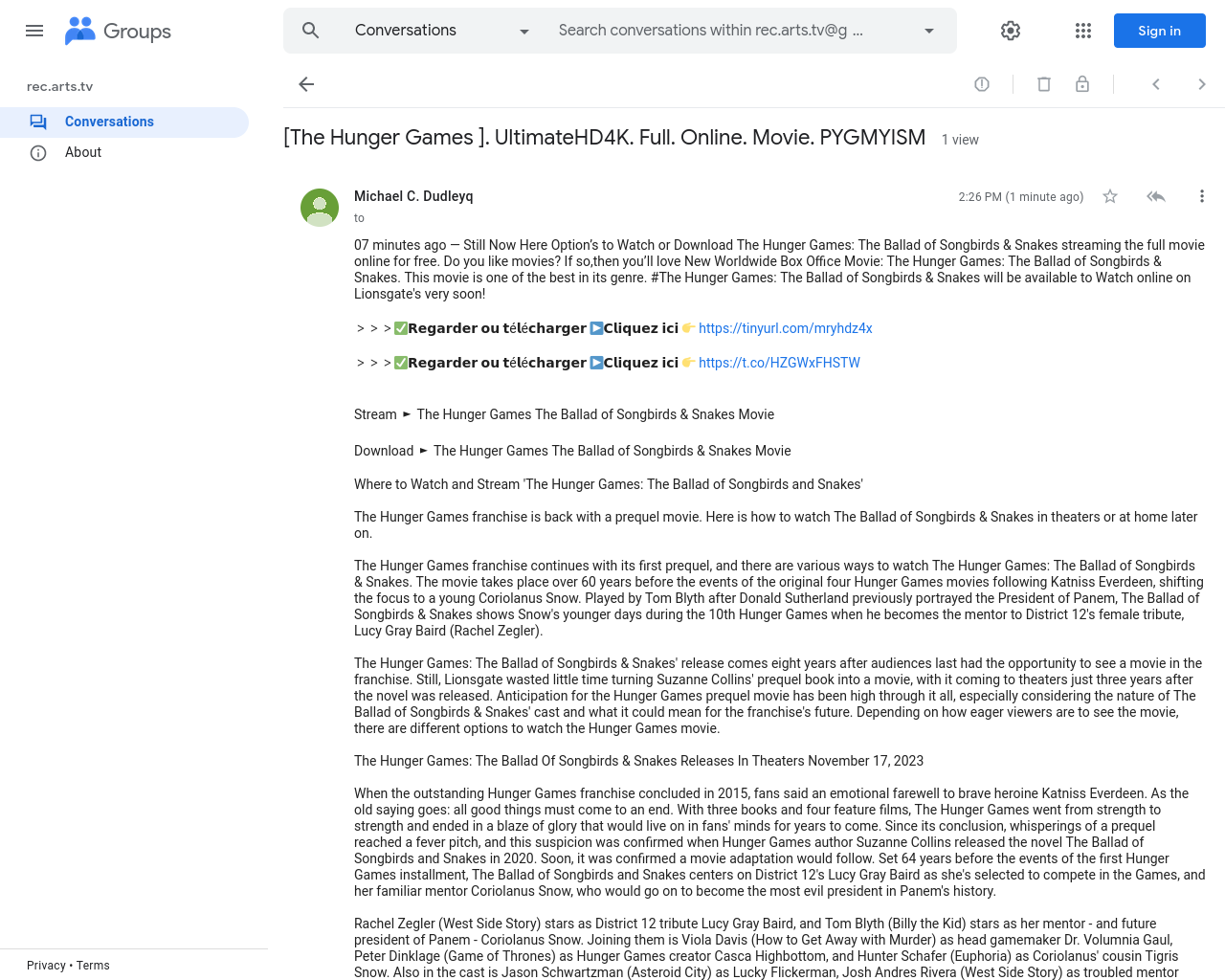Image resolution: width=1225 pixels, height=980 pixels.
Task: Open the t.co/HZGWxFHSTW link
Action: pyautogui.click(x=779, y=363)
